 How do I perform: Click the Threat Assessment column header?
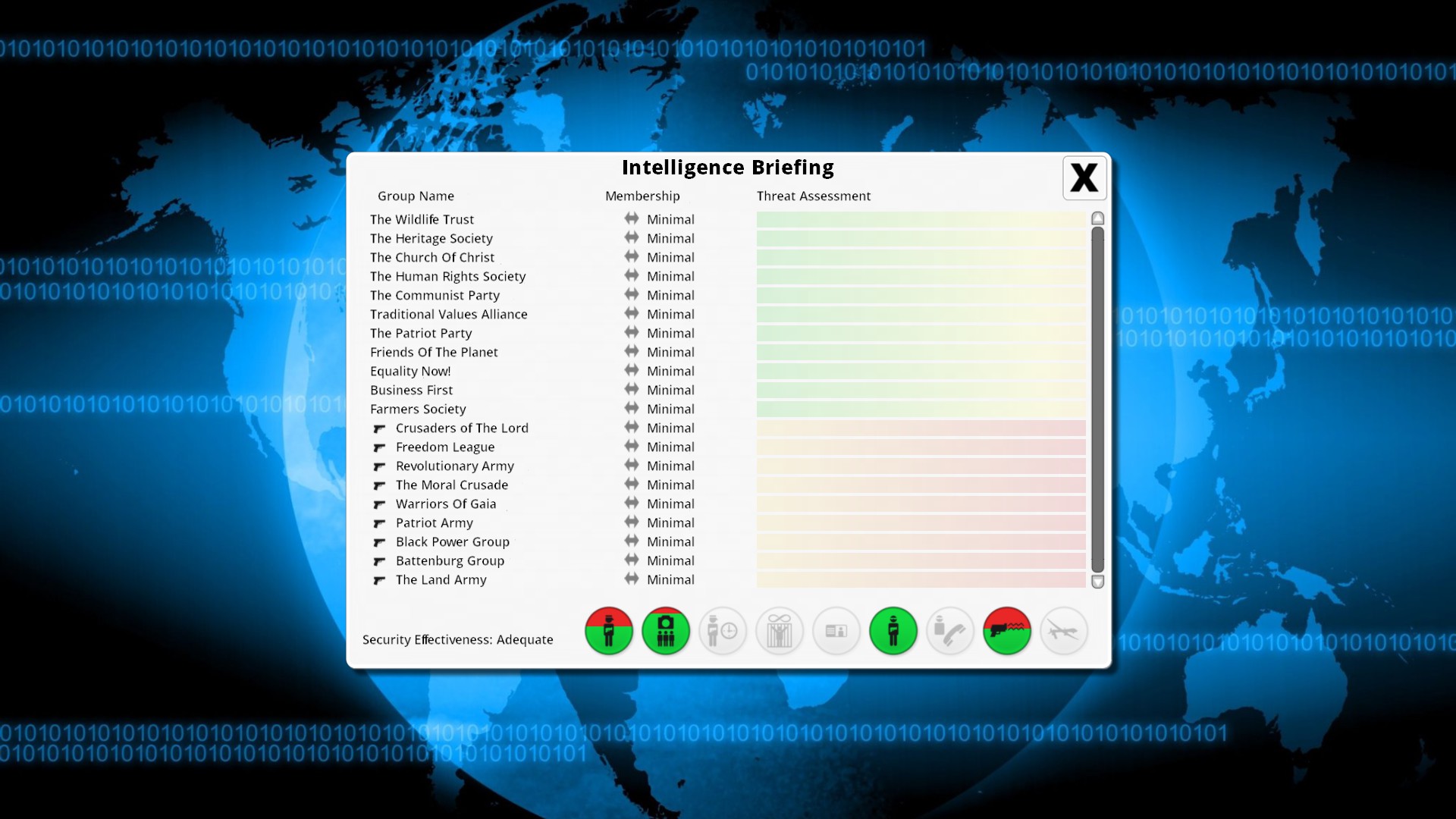tap(813, 196)
